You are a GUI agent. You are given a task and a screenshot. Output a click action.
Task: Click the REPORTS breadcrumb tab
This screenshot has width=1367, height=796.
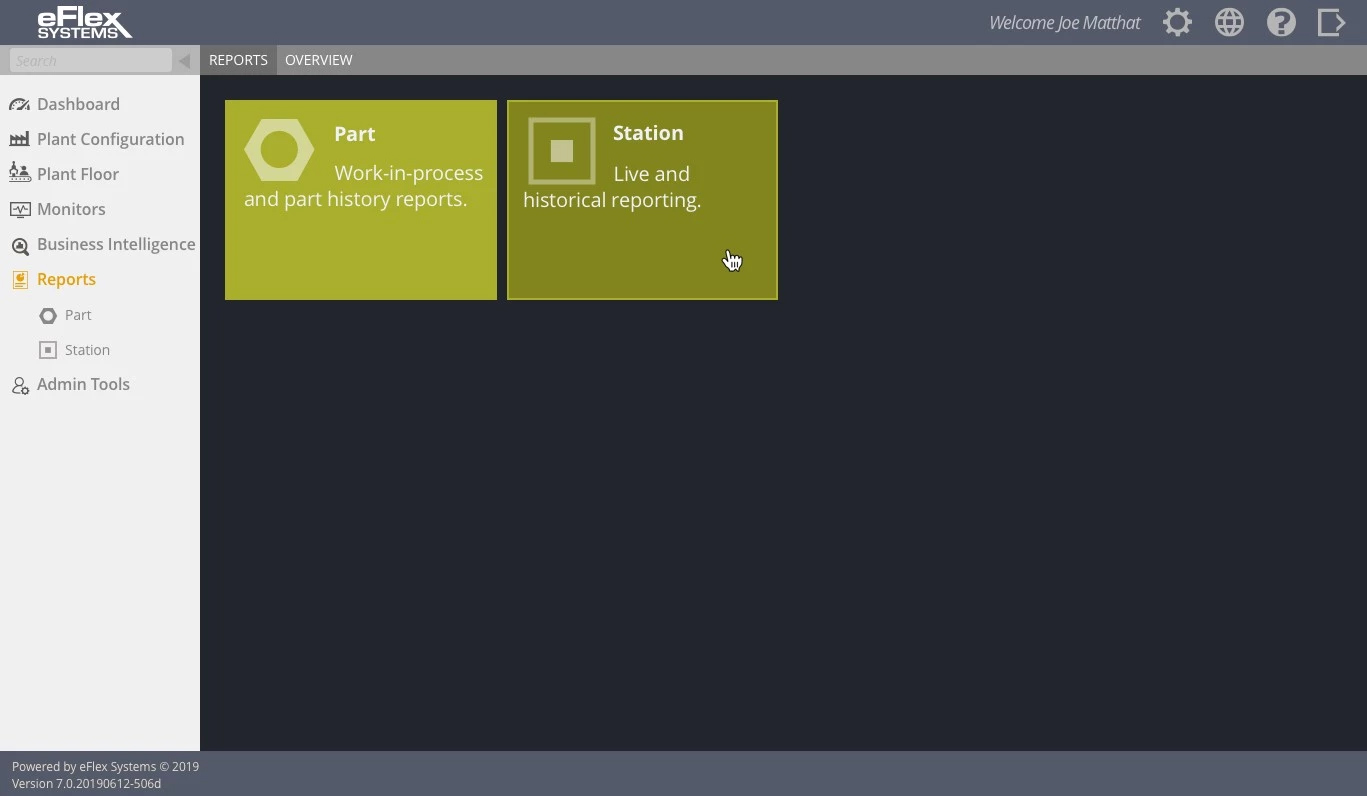pos(238,60)
